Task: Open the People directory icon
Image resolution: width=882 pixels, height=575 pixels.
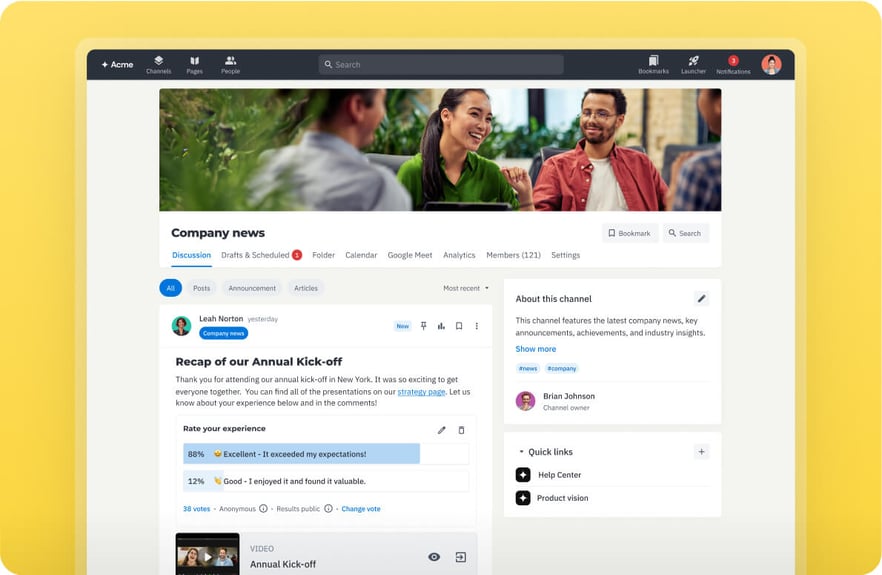Action: pyautogui.click(x=230, y=64)
